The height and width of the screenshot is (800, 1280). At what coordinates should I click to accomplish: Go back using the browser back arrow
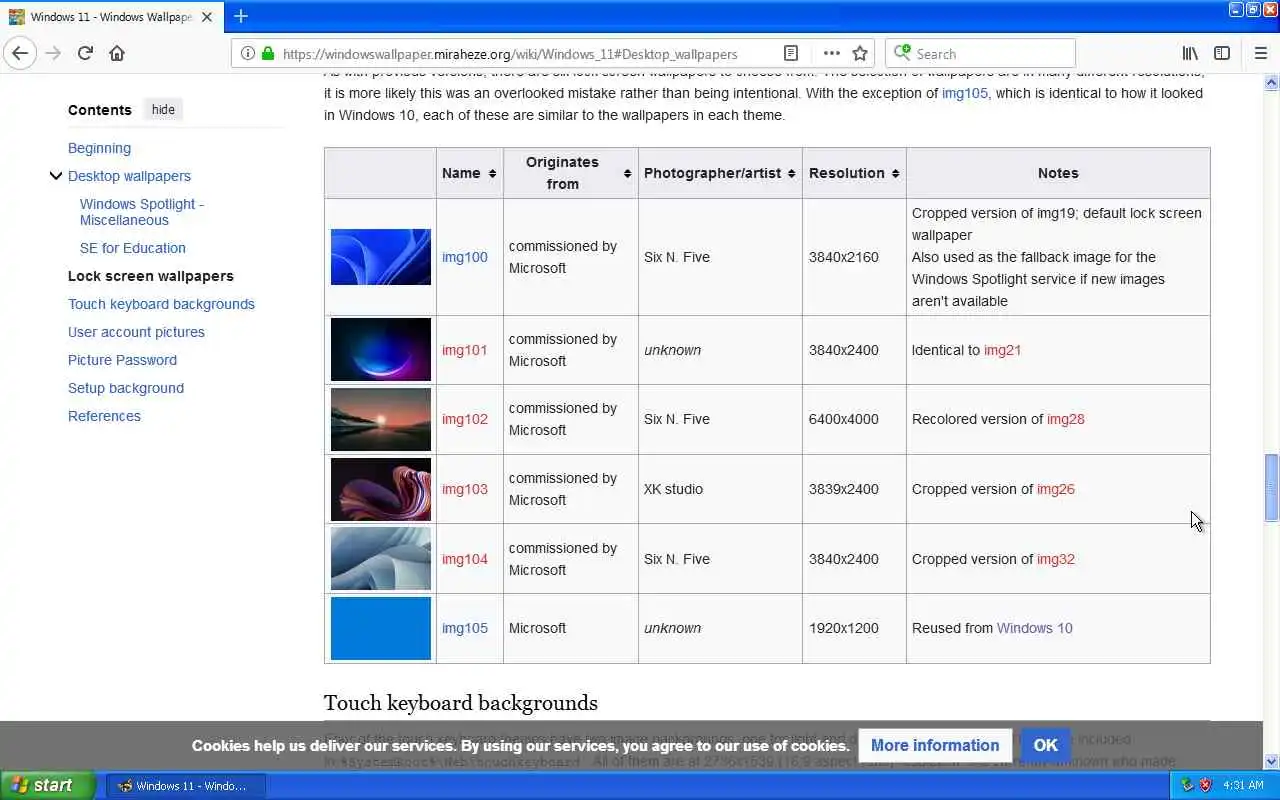[20, 53]
